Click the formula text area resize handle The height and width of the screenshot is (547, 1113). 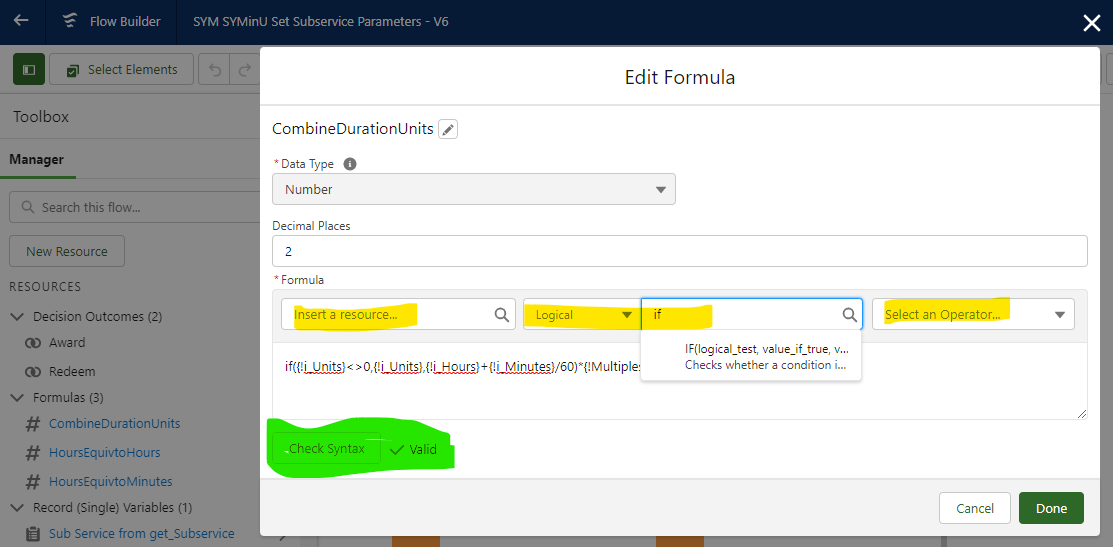[1082, 414]
